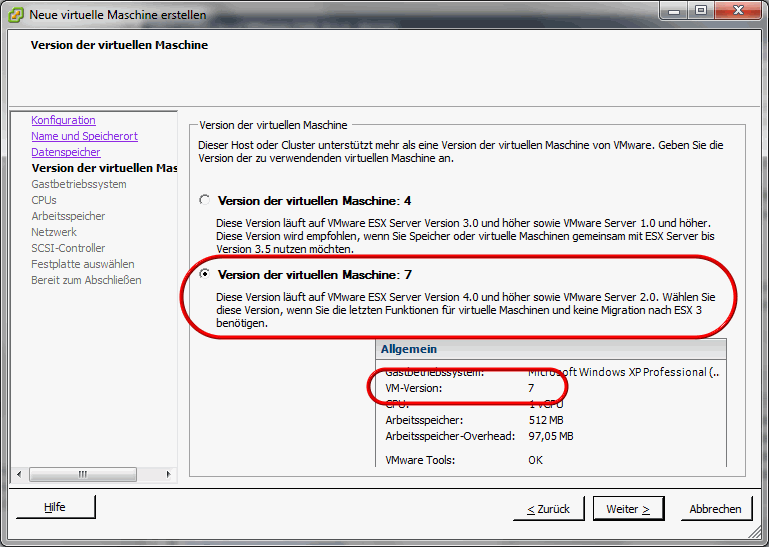Select Netzwerk step in sidebar
Screen dimensions: 769x547
pyautogui.click(x=53, y=232)
